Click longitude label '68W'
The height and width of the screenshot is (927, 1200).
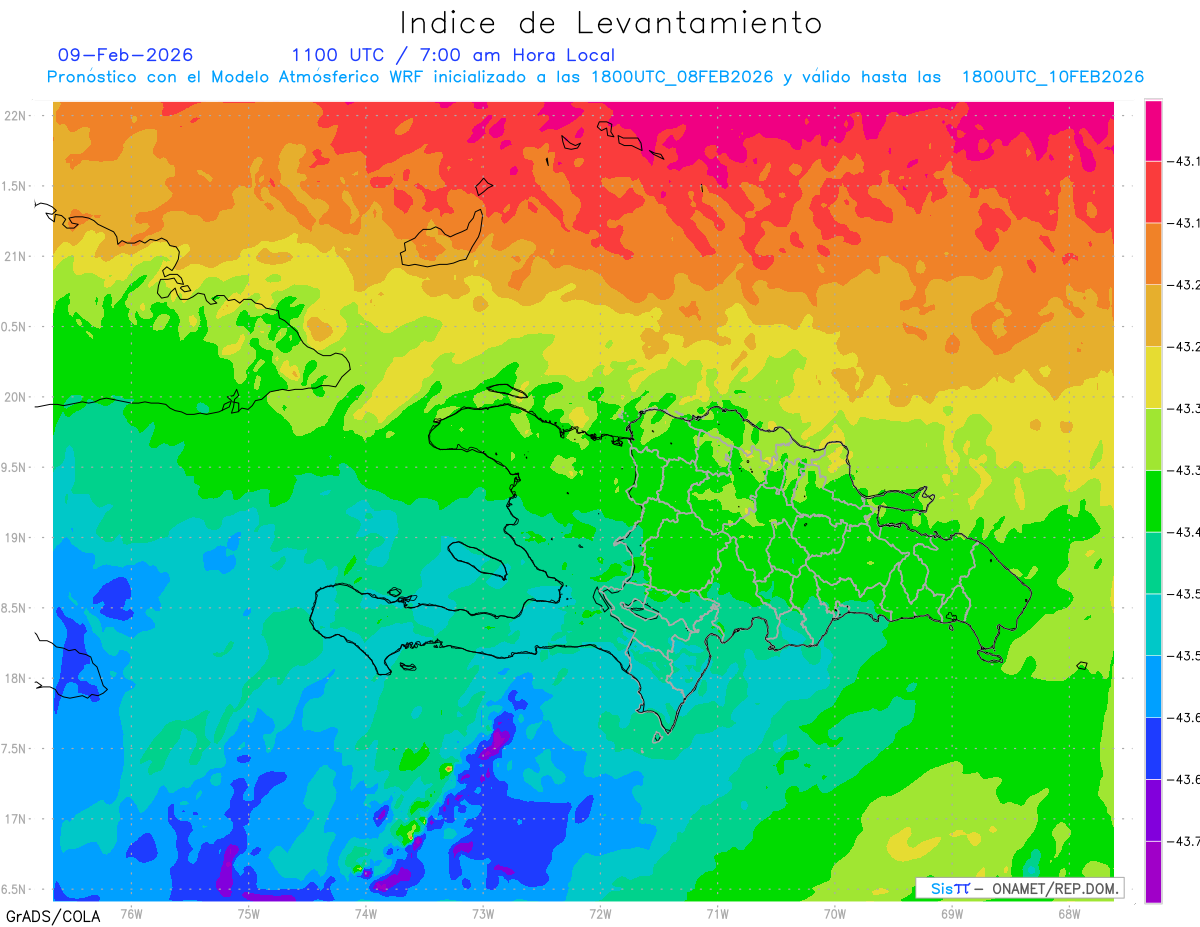point(1069,912)
